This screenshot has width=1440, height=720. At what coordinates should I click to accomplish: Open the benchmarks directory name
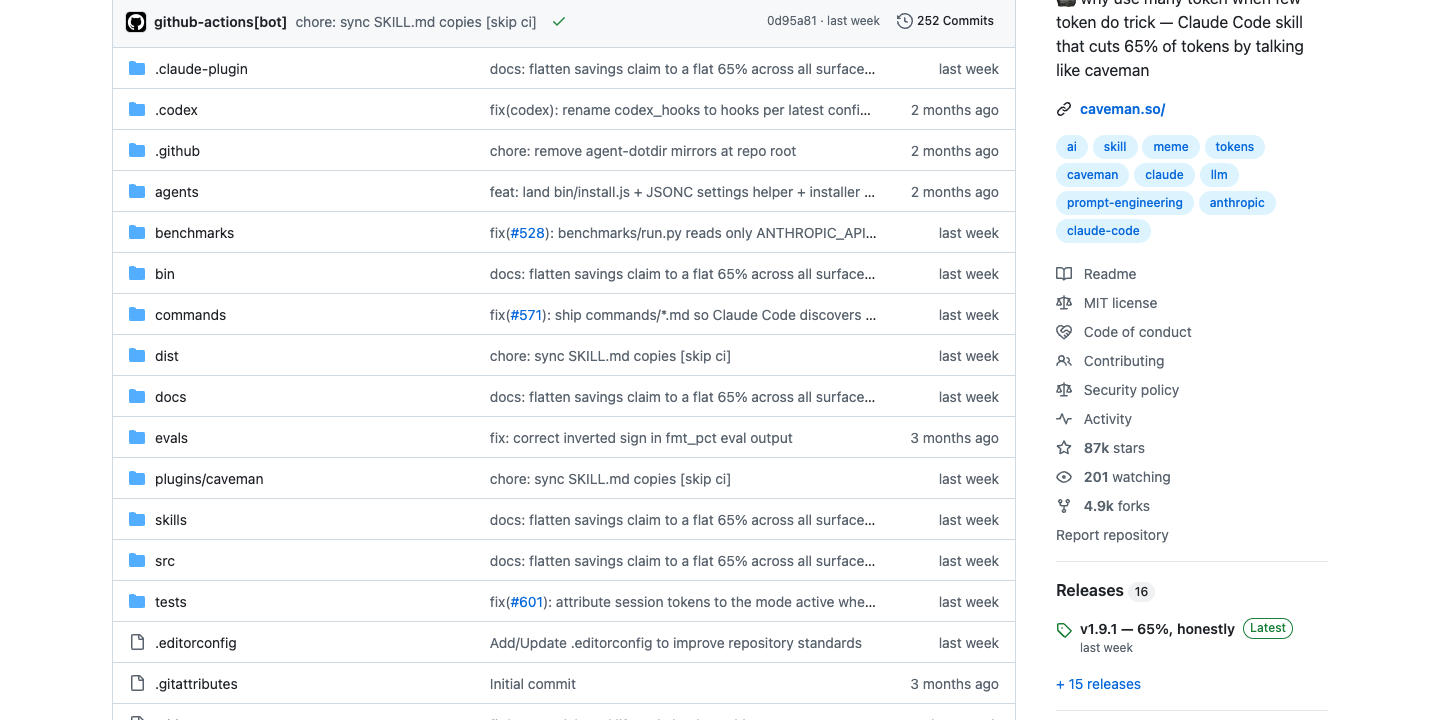(x=194, y=233)
